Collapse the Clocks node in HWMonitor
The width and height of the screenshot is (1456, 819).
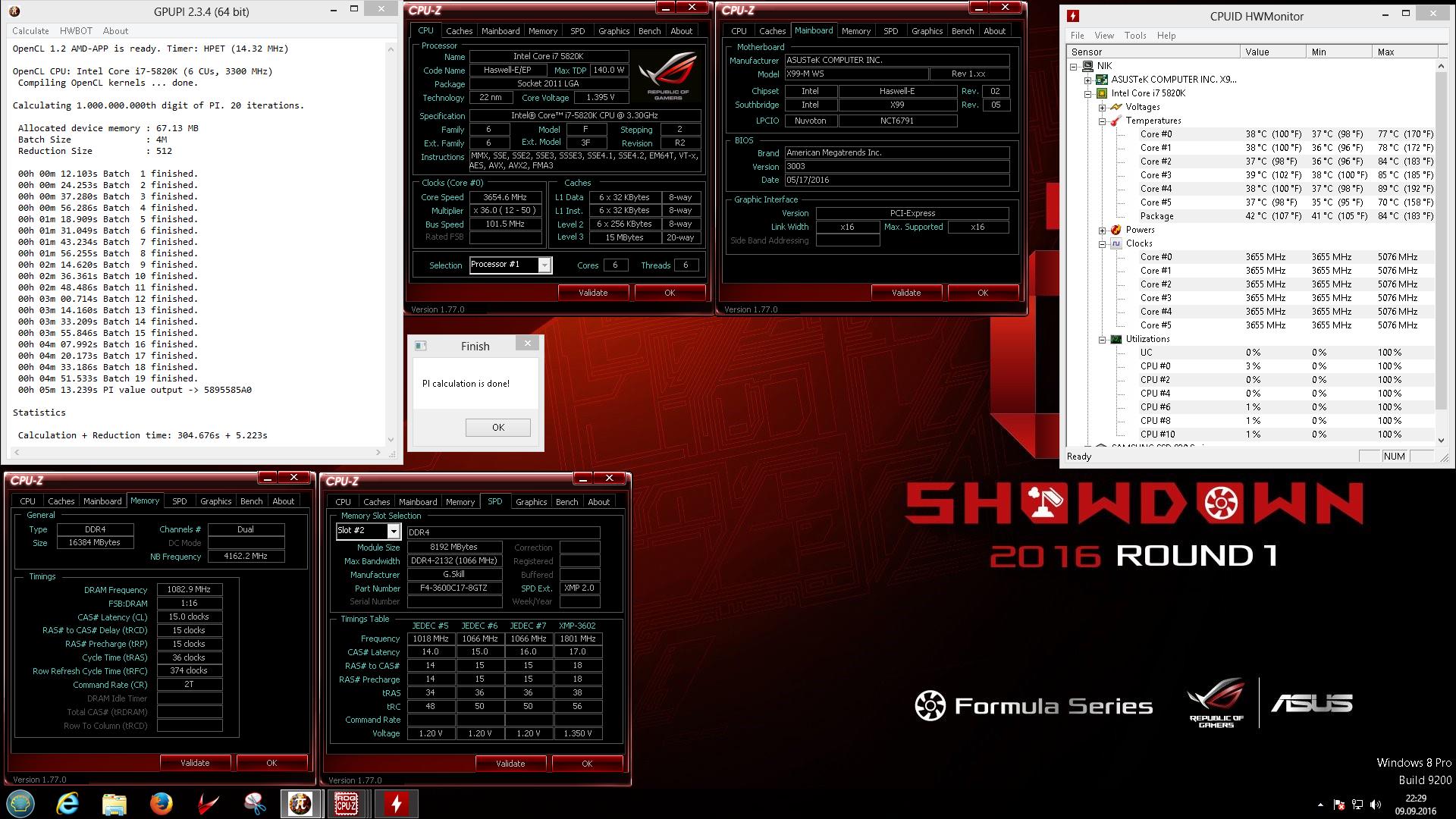tap(1102, 243)
